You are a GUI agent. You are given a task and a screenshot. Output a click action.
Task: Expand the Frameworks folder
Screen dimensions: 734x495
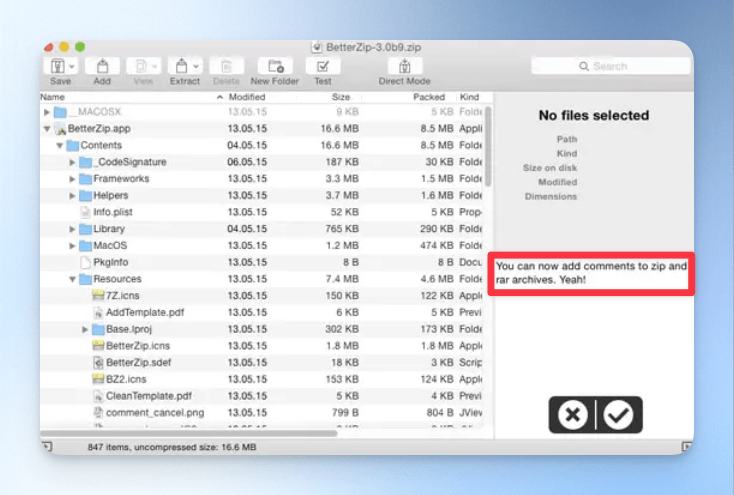[73, 179]
